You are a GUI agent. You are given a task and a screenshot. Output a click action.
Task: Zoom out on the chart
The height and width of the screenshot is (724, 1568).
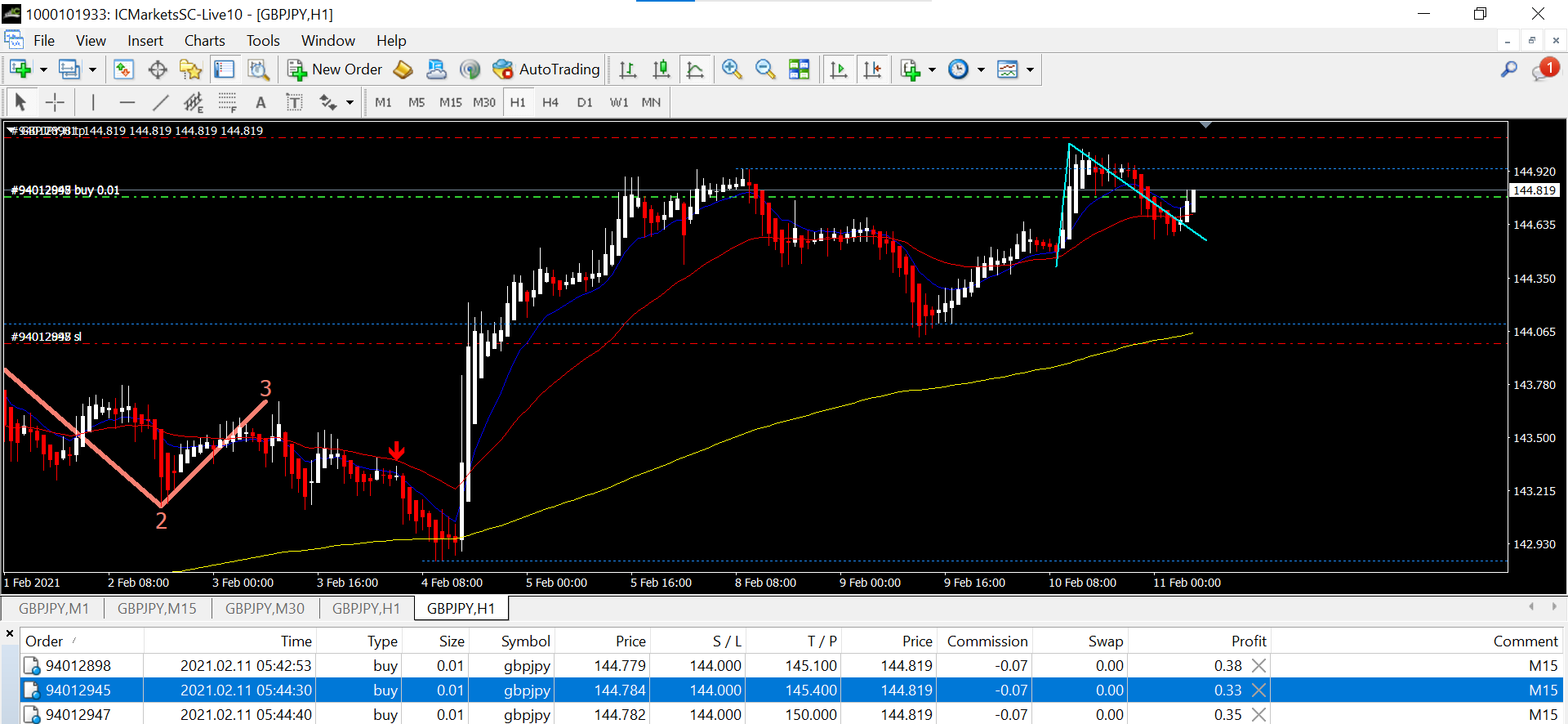coord(765,69)
